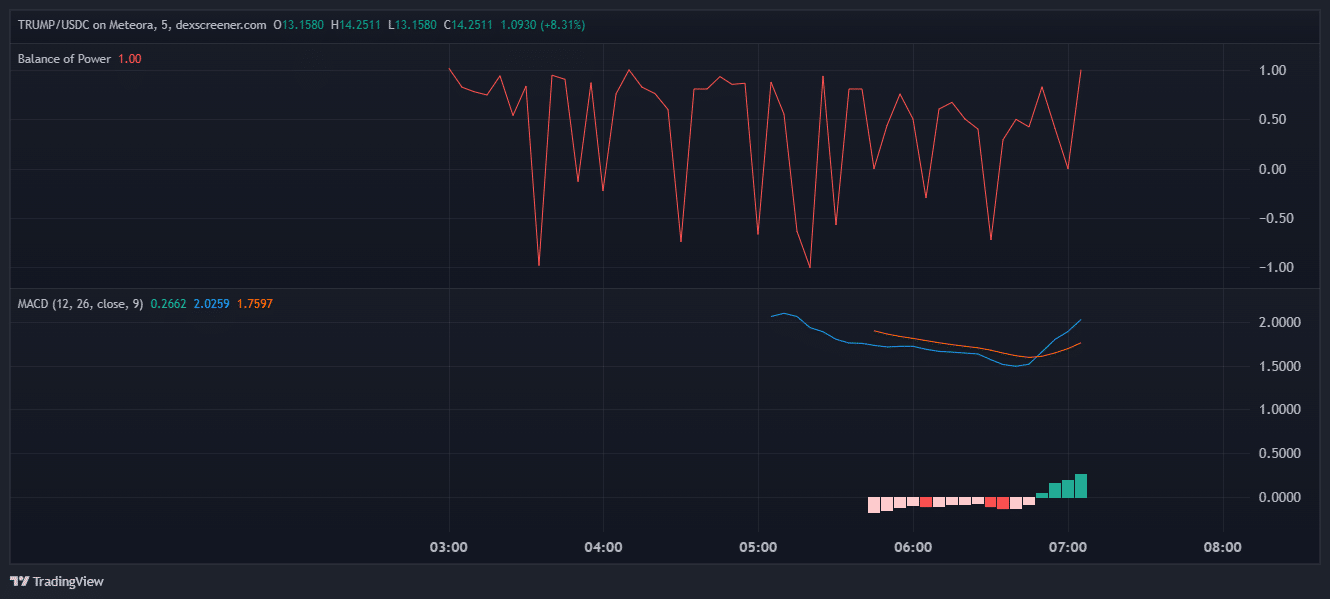Click the orange signal line value 1.7597
Screen dimensions: 1330x599
pos(254,303)
